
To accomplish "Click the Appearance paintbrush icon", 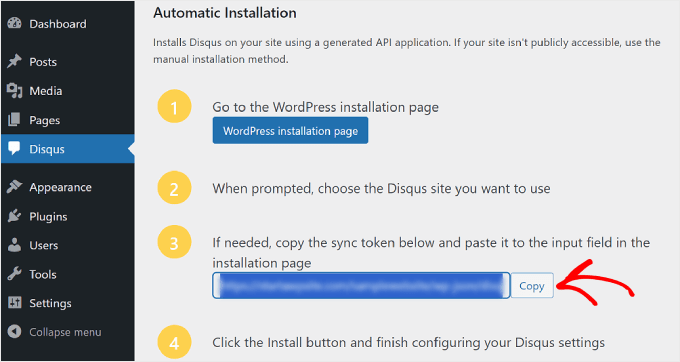I will pos(14,187).
